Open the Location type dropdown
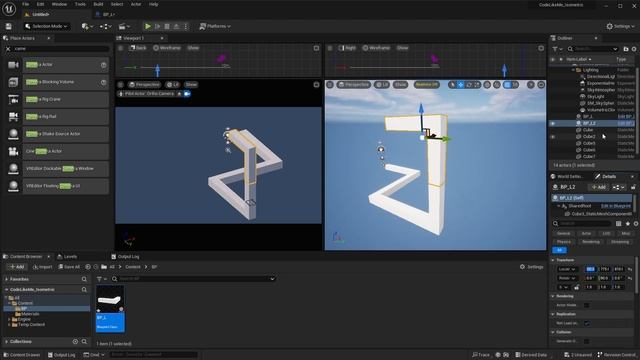 [x=568, y=269]
